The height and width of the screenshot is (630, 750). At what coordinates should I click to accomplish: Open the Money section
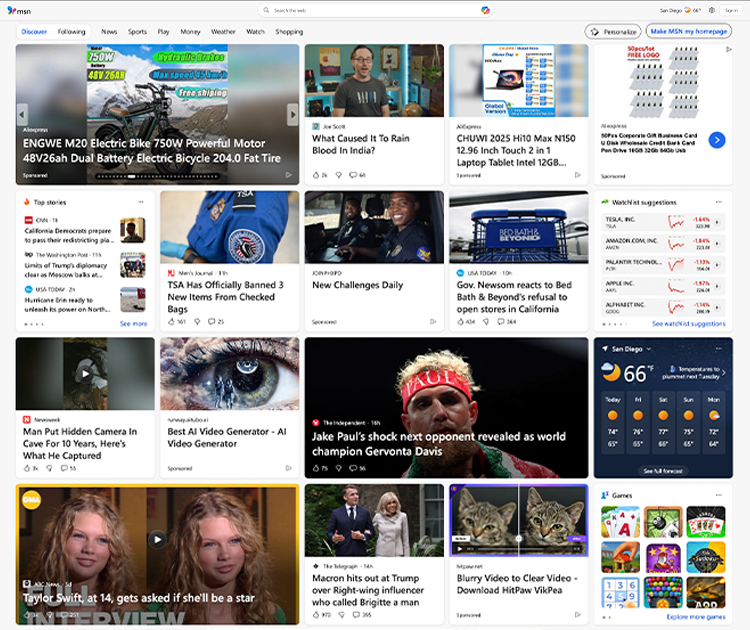pyautogui.click(x=190, y=32)
